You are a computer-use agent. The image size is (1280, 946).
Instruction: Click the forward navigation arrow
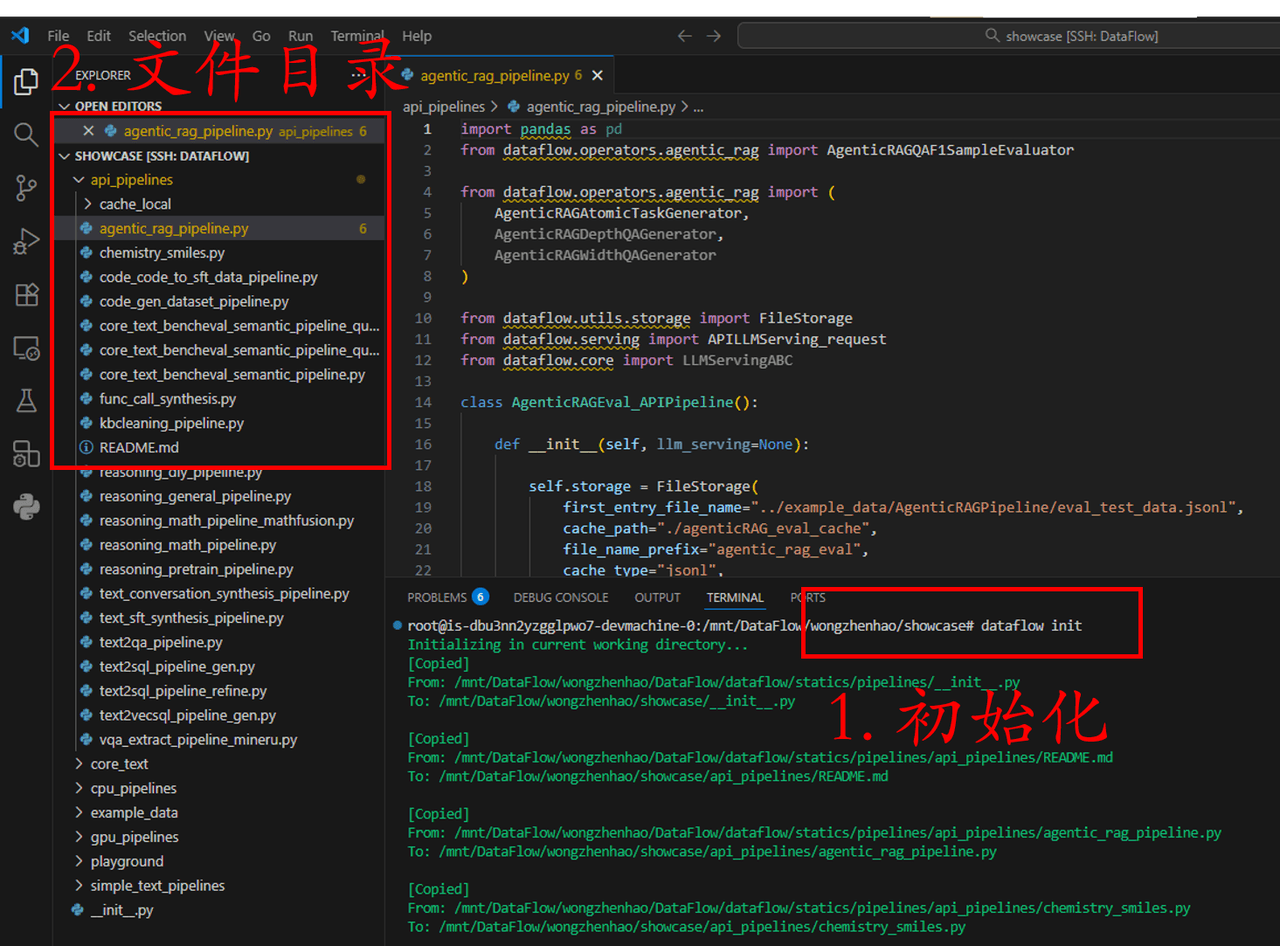[x=713, y=34]
